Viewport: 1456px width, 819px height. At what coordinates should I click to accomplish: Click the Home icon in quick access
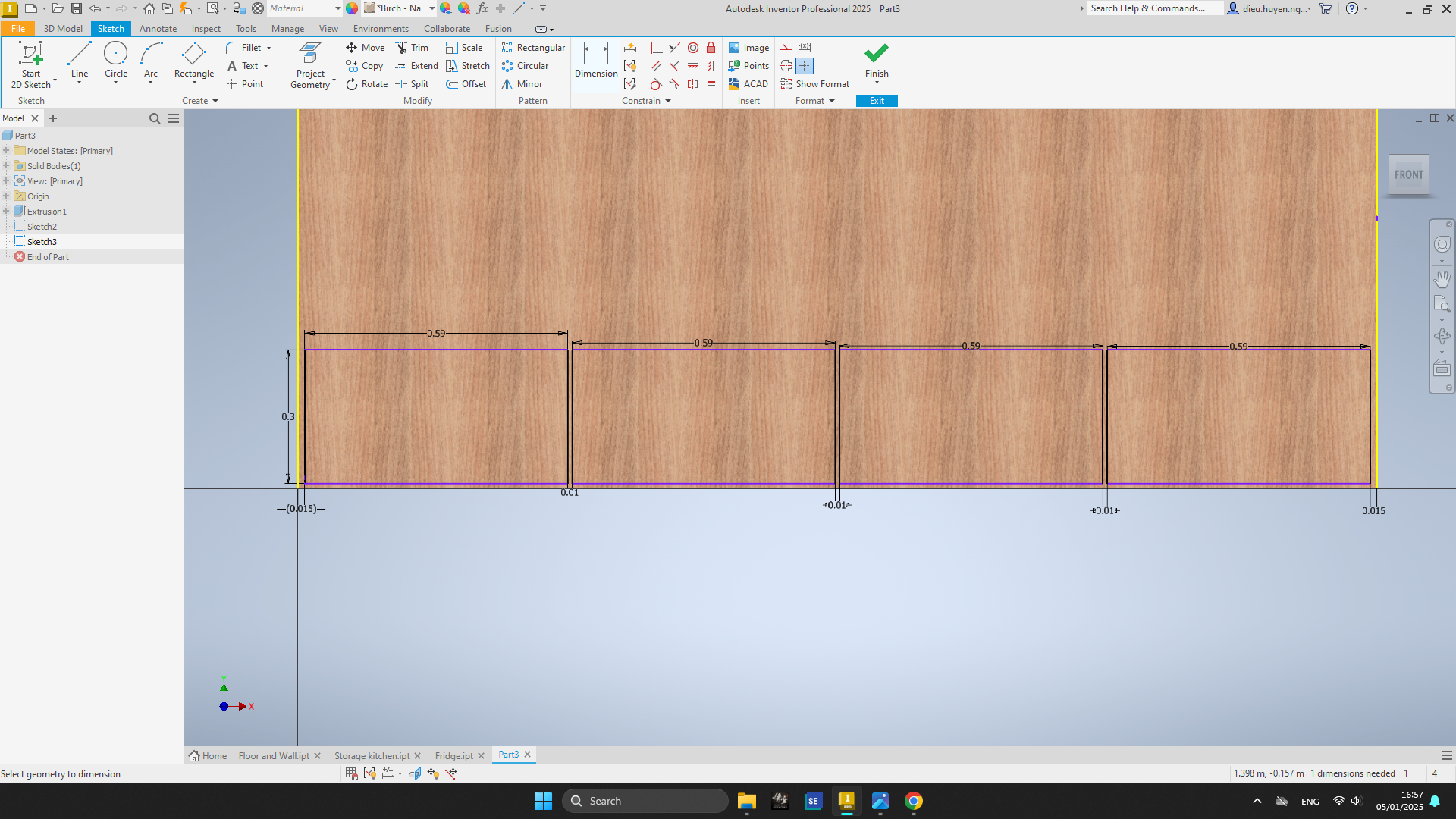pyautogui.click(x=149, y=8)
